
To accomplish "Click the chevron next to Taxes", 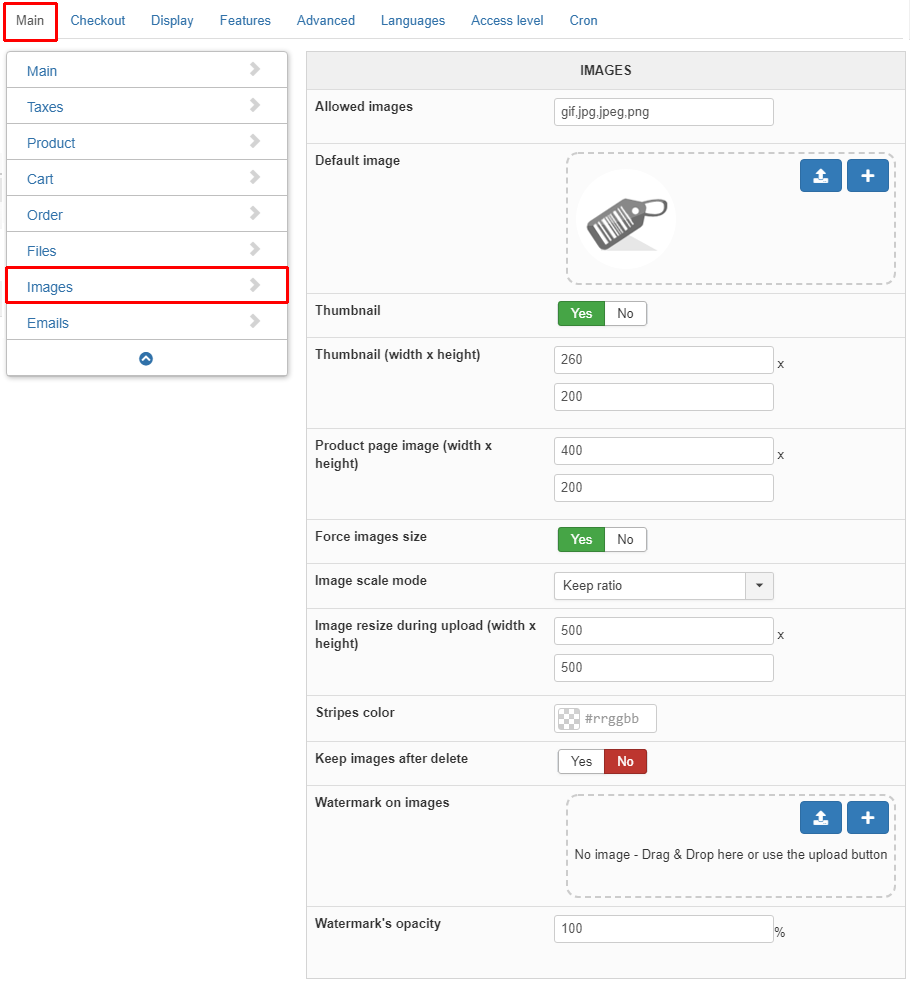I will coord(254,105).
